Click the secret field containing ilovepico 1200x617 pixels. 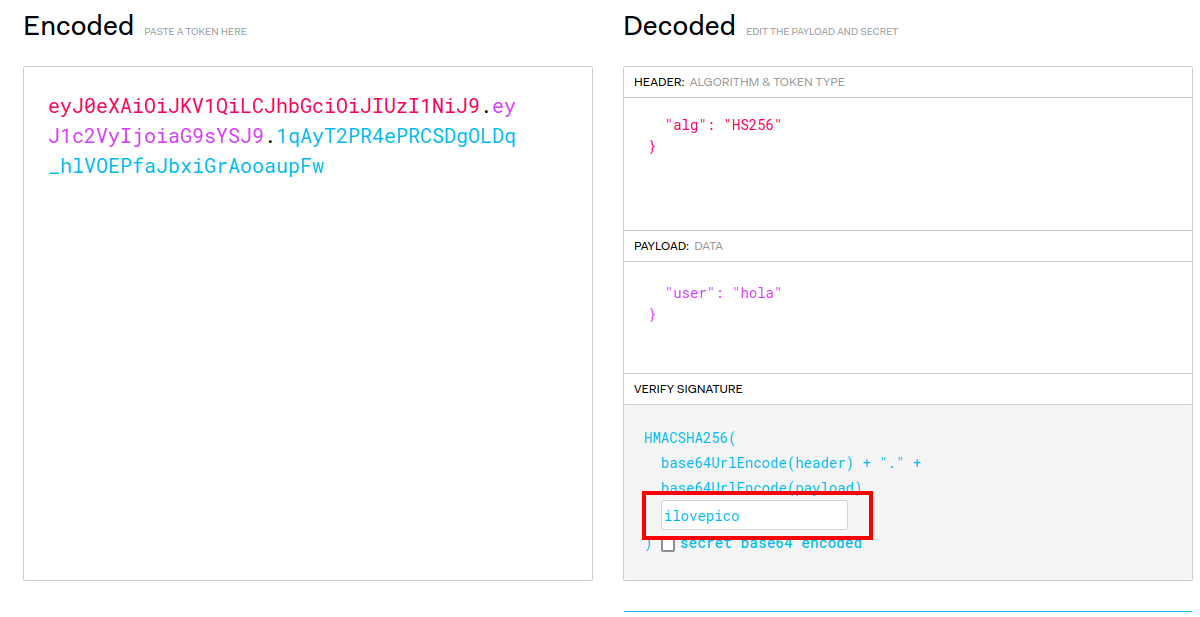[753, 515]
